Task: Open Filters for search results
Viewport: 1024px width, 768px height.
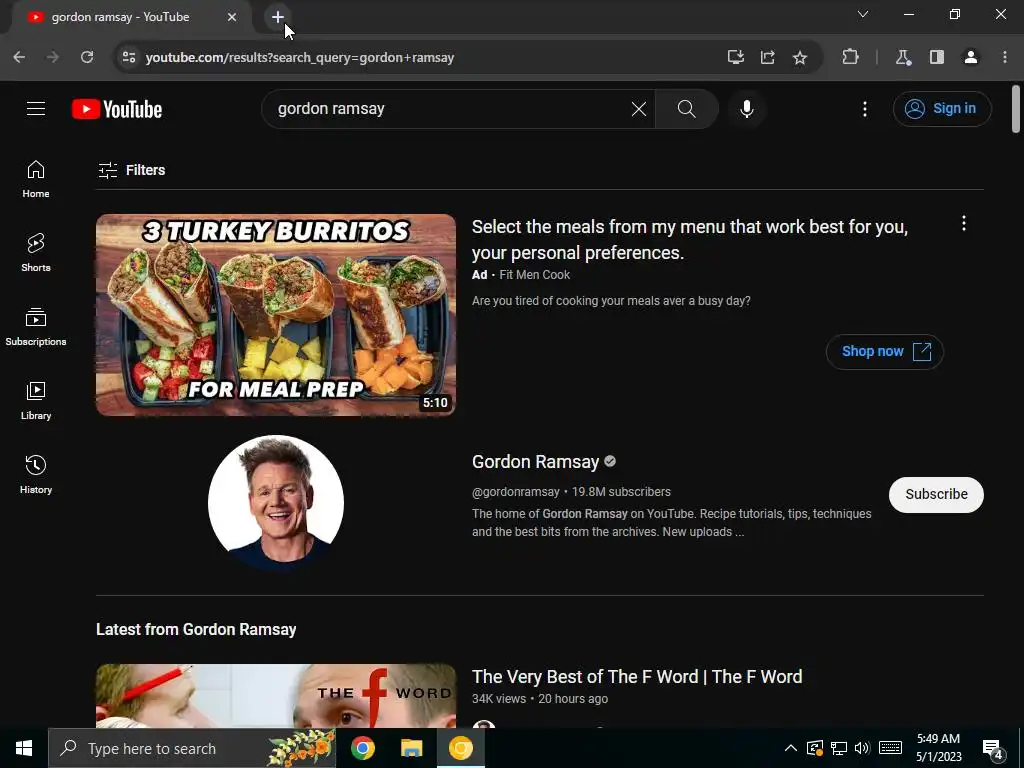Action: (131, 170)
